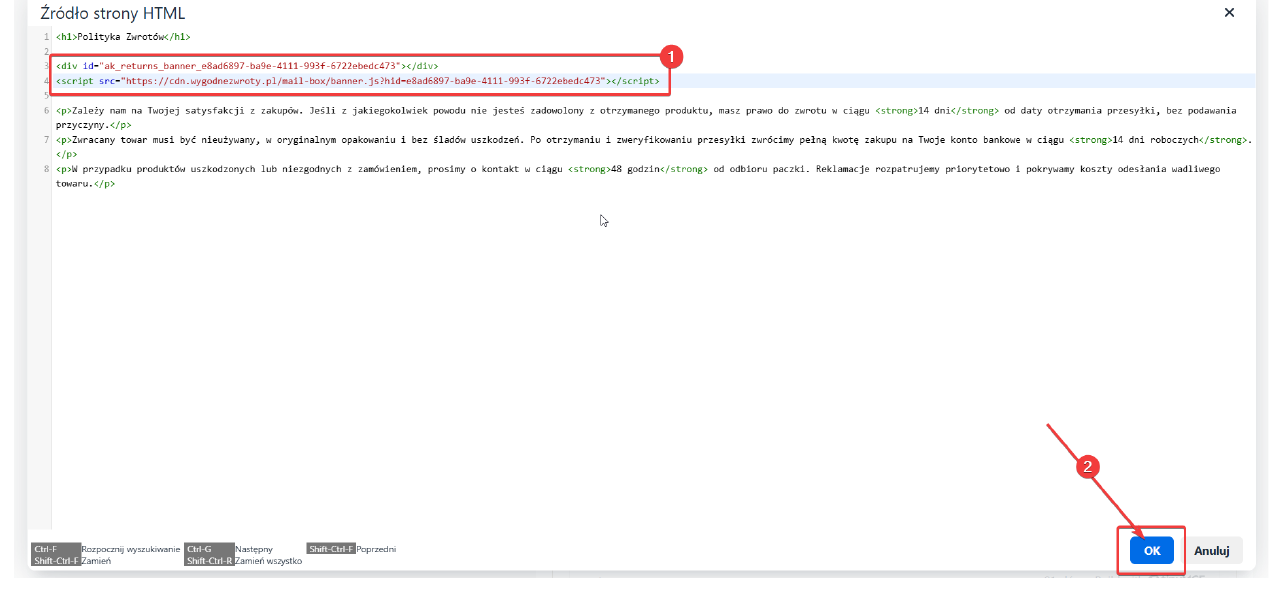Click the ak_returns_banner div code line
The height and width of the screenshot is (600, 1270).
pos(247,66)
